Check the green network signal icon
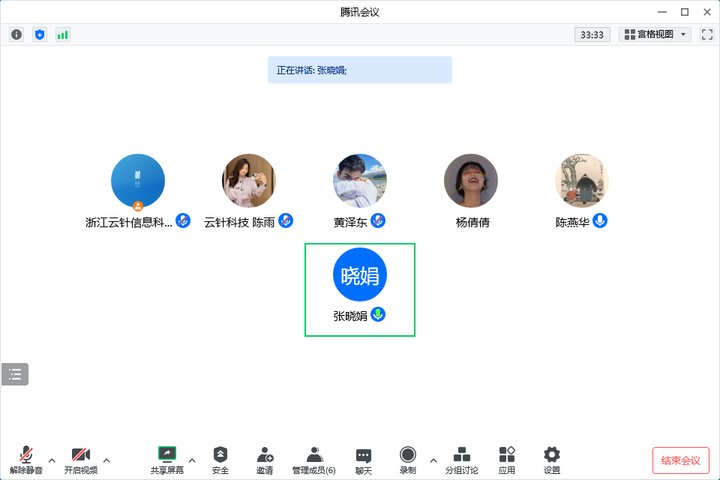The image size is (720, 480). pos(63,34)
